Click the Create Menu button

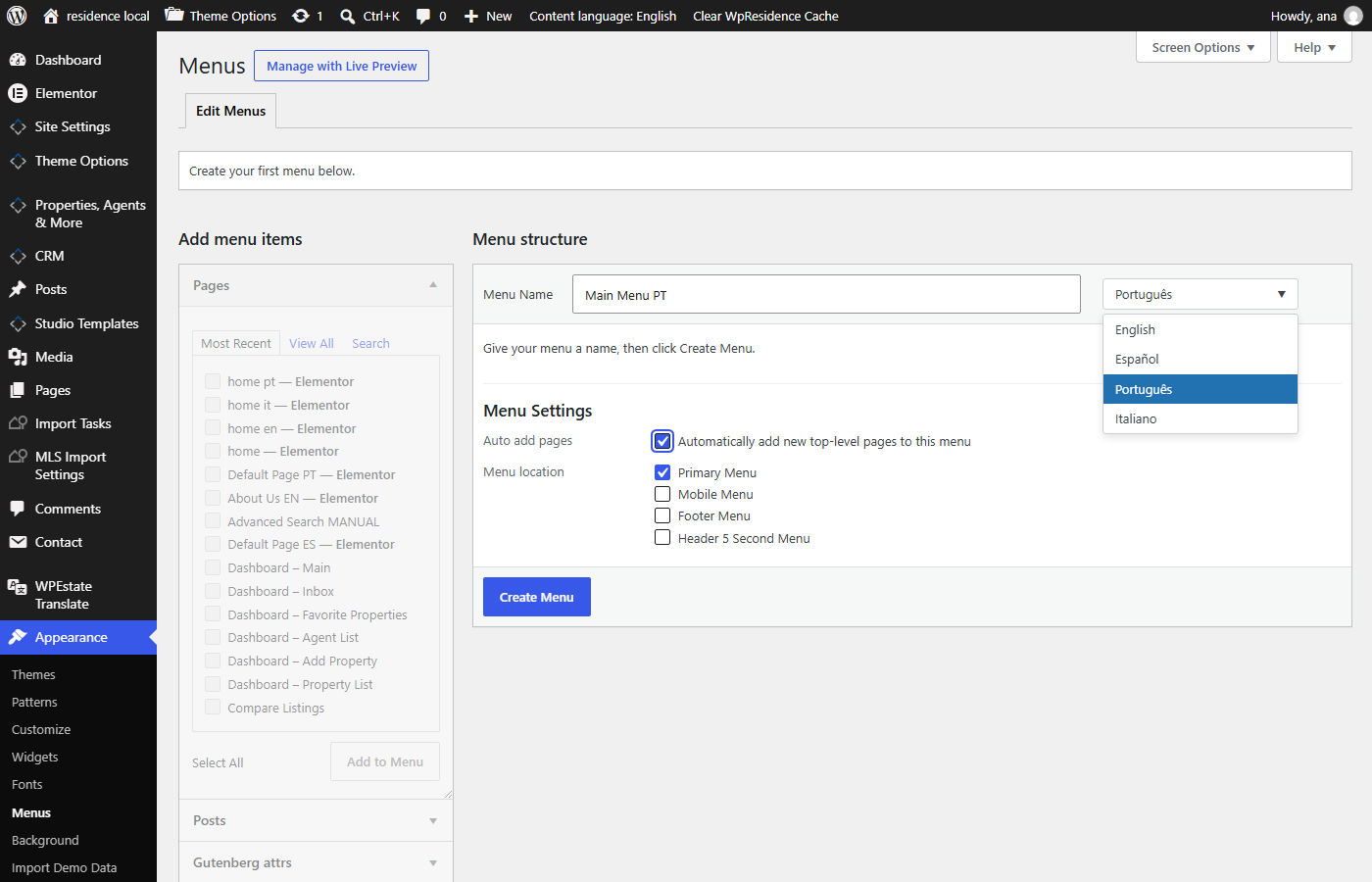(x=537, y=597)
